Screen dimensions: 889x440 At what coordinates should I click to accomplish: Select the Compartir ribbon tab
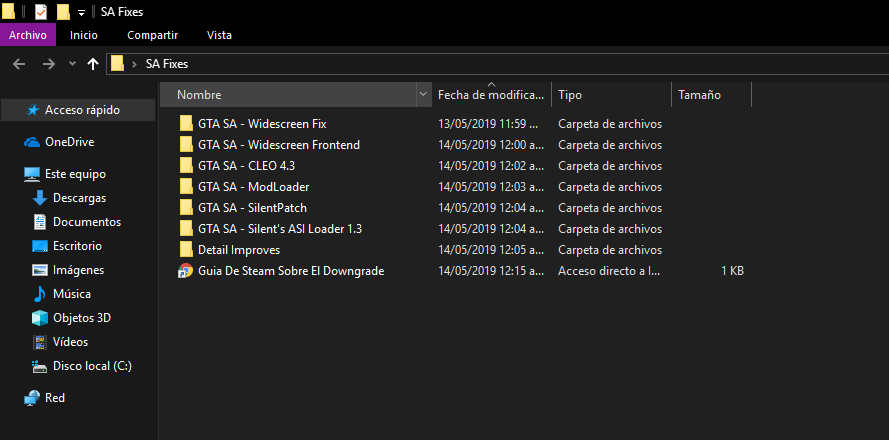pos(152,35)
